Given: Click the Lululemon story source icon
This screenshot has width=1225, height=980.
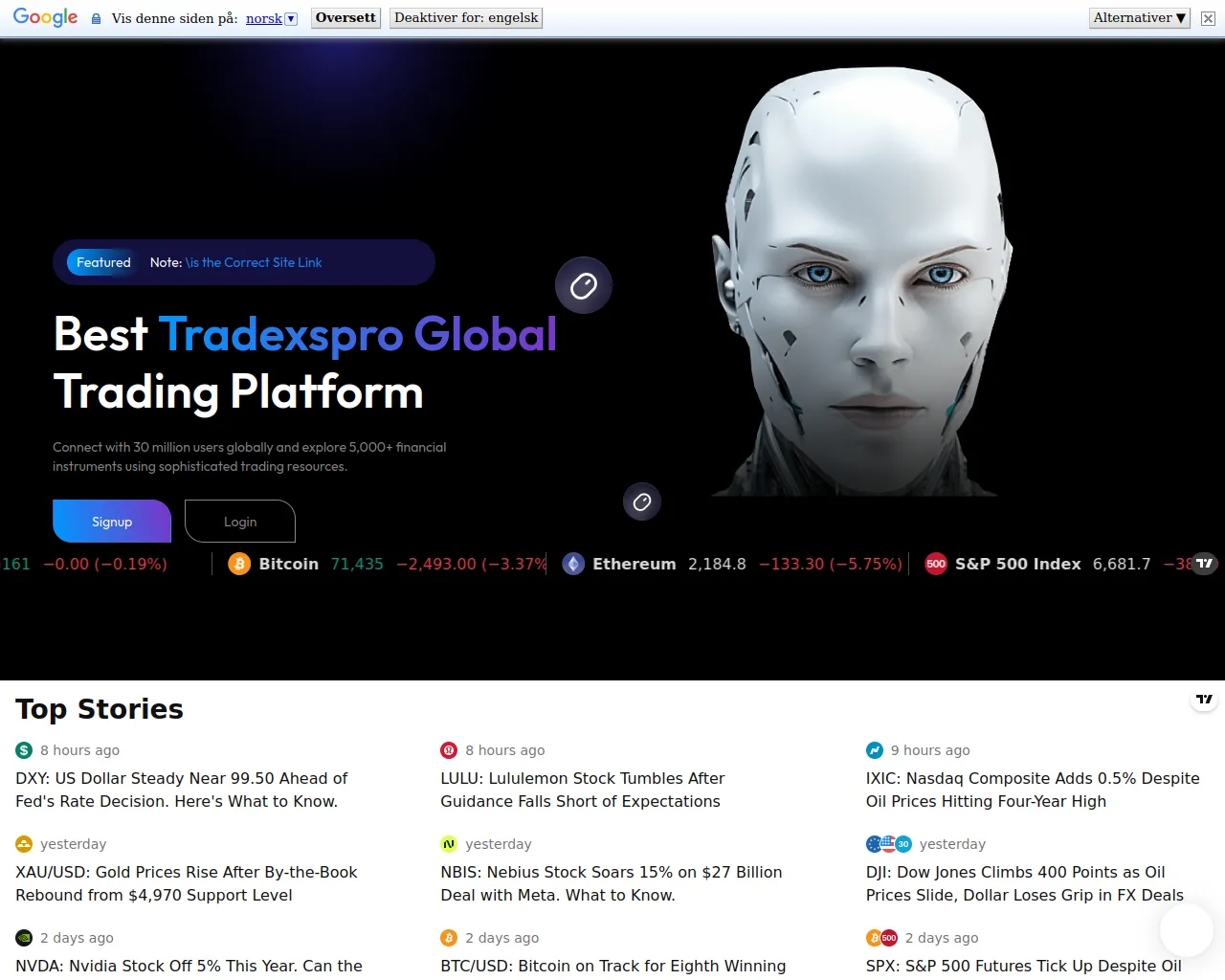Looking at the screenshot, I should [x=449, y=750].
